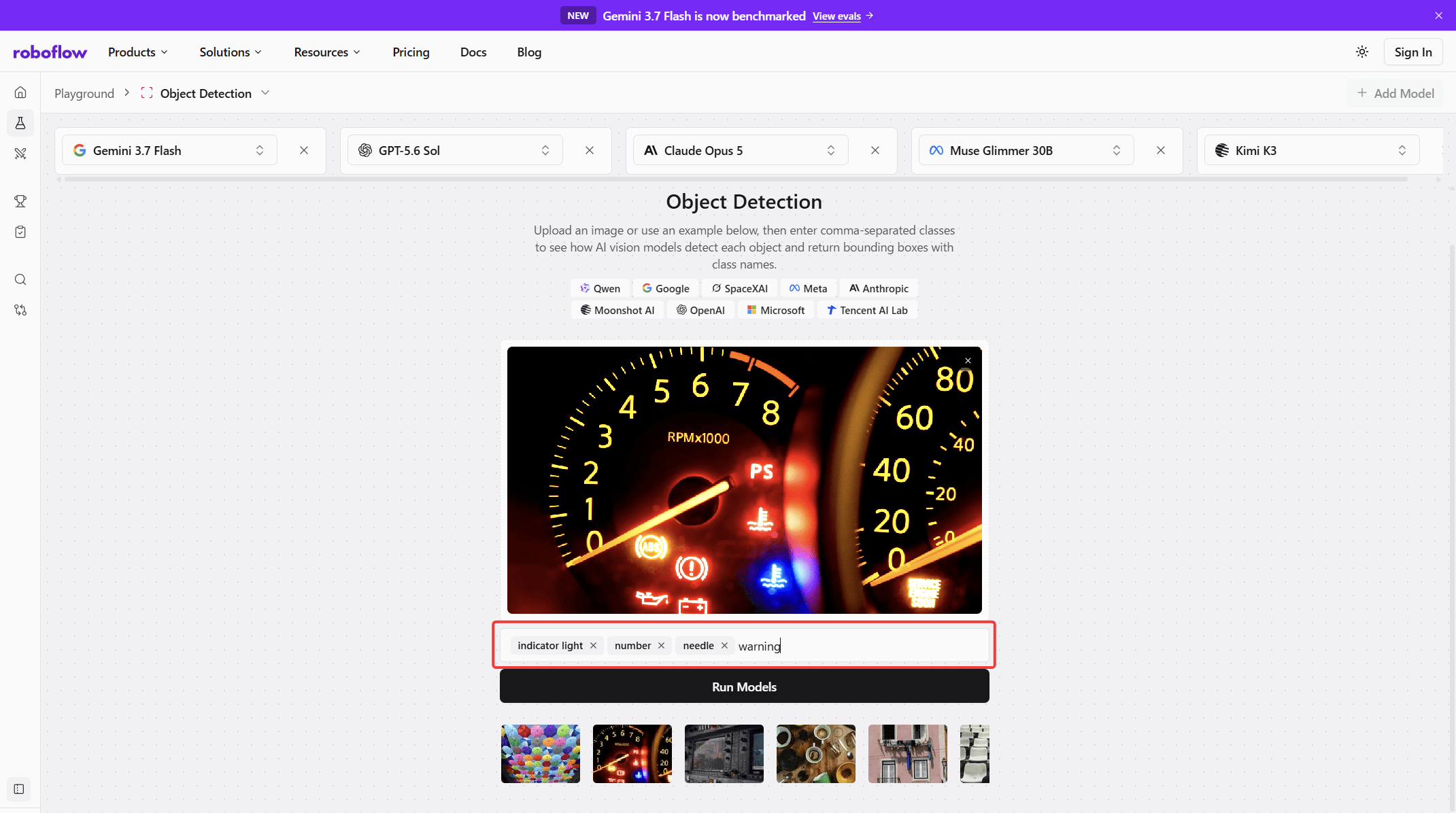
Task: Select the pink building balcony example thumbnail
Action: point(908,754)
